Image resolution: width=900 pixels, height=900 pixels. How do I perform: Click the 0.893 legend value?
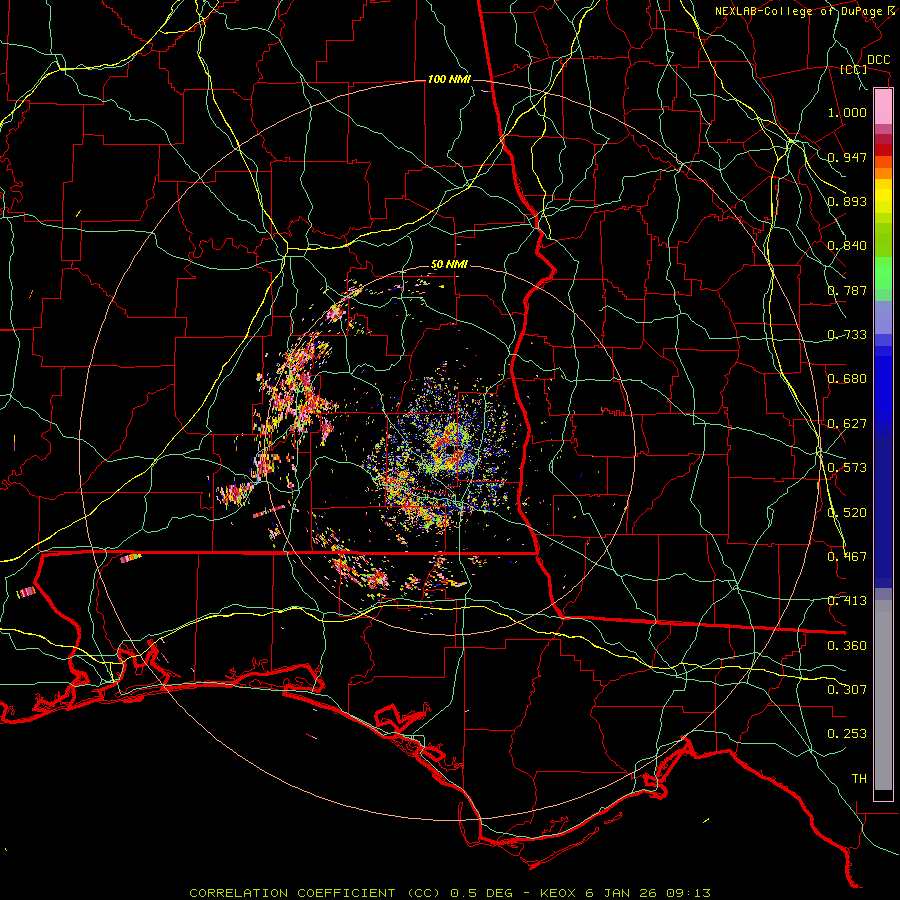tap(847, 201)
